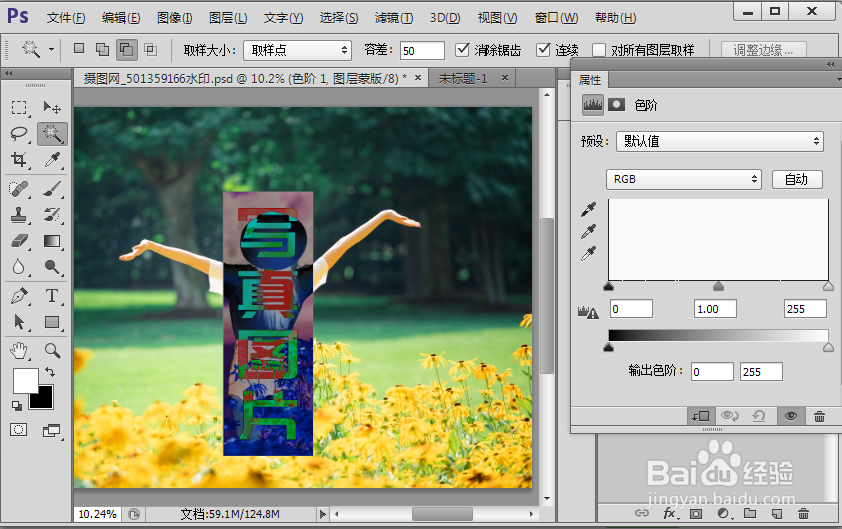Image resolution: width=842 pixels, height=529 pixels.
Task: Select the Pen tool
Action: point(19,296)
